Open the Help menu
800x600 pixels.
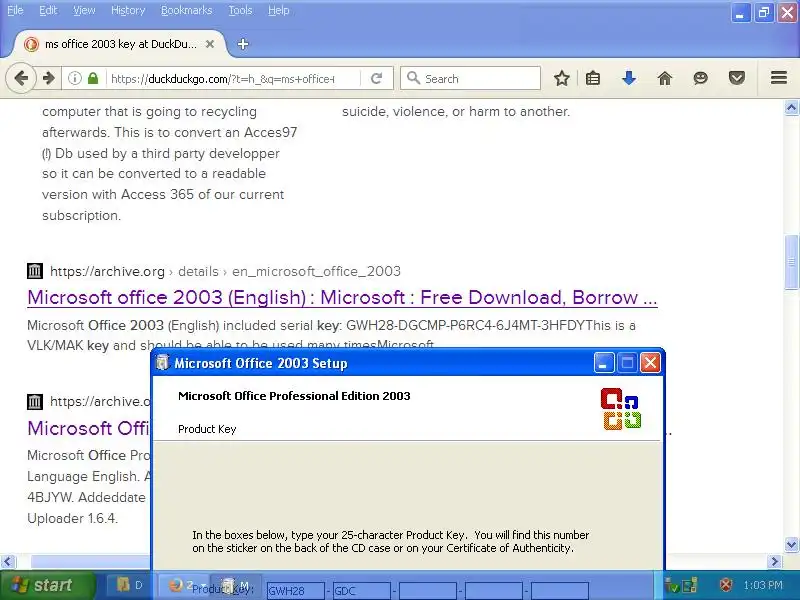(x=279, y=10)
